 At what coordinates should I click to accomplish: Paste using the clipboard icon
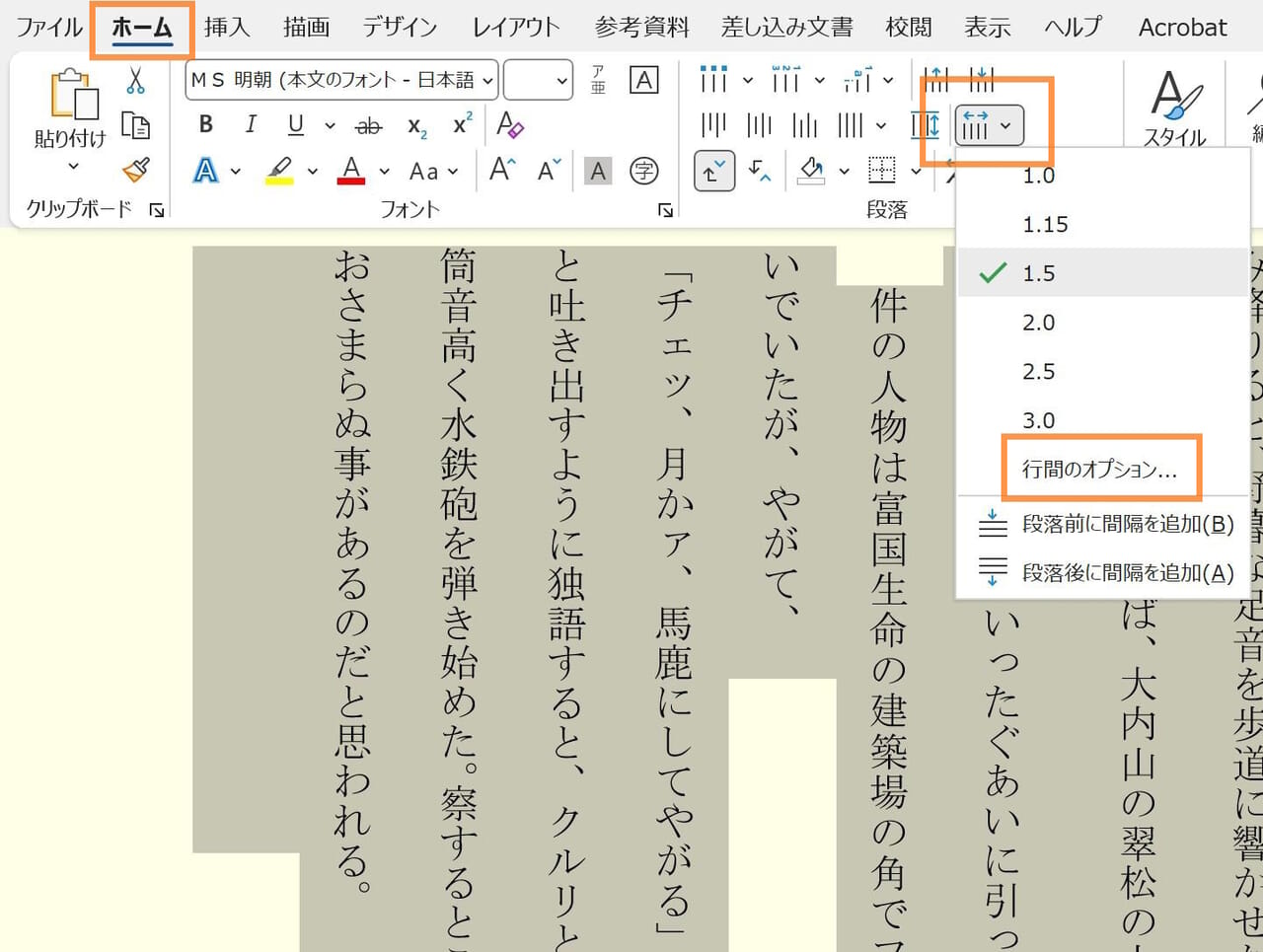click(74, 94)
